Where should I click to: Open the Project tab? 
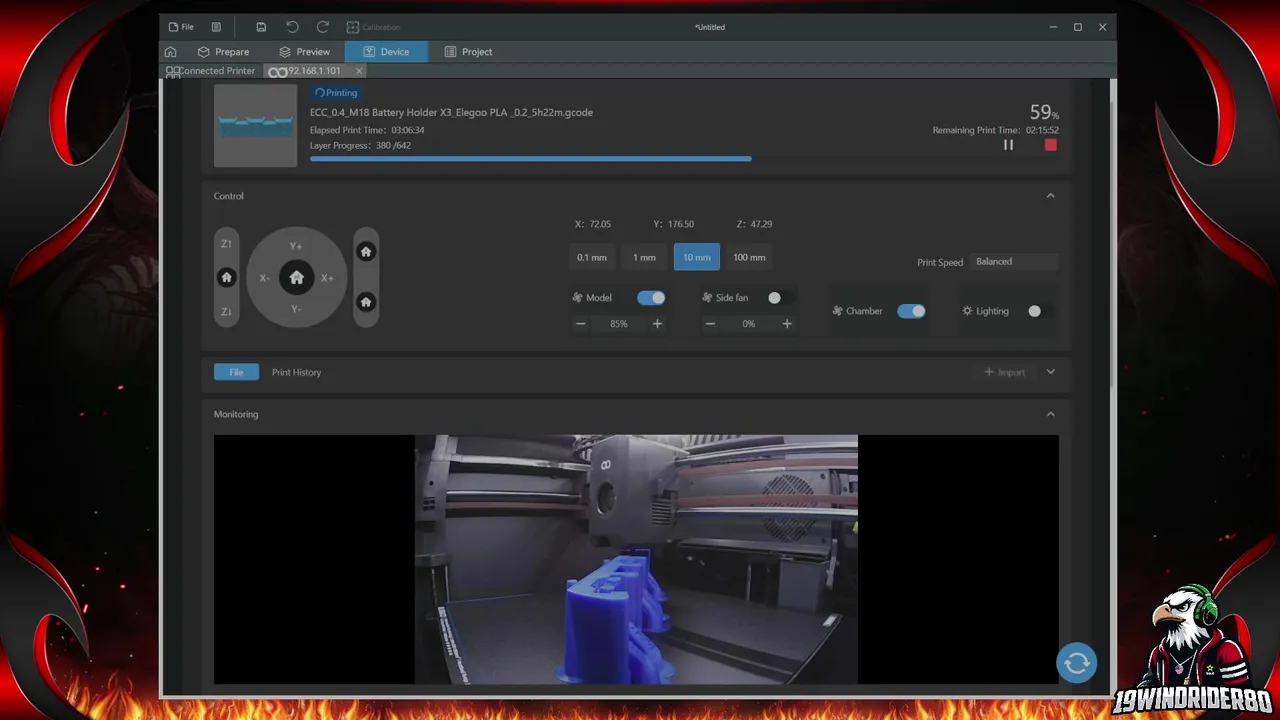468,52
